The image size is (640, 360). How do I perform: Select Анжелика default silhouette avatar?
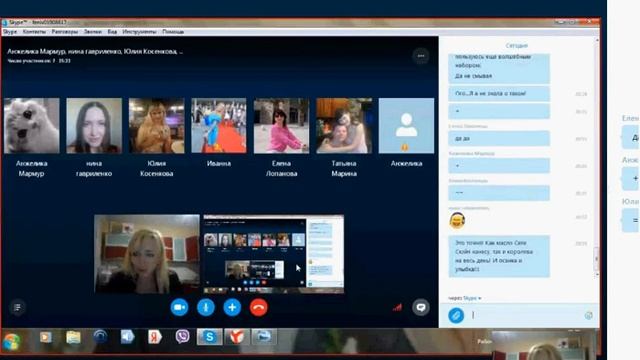[x=406, y=126]
